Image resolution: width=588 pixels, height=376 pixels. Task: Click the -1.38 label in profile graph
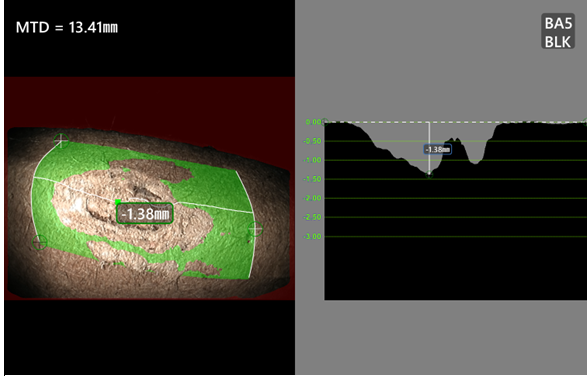pos(437,149)
